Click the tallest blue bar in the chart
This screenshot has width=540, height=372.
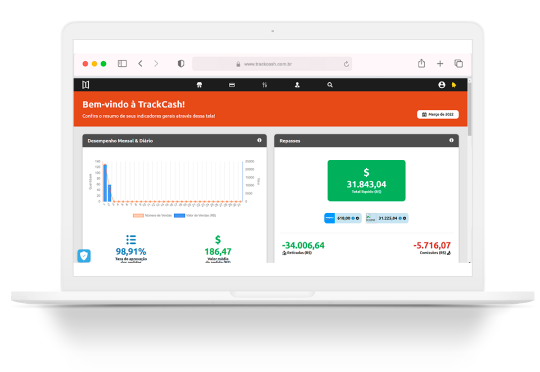[x=105, y=183]
